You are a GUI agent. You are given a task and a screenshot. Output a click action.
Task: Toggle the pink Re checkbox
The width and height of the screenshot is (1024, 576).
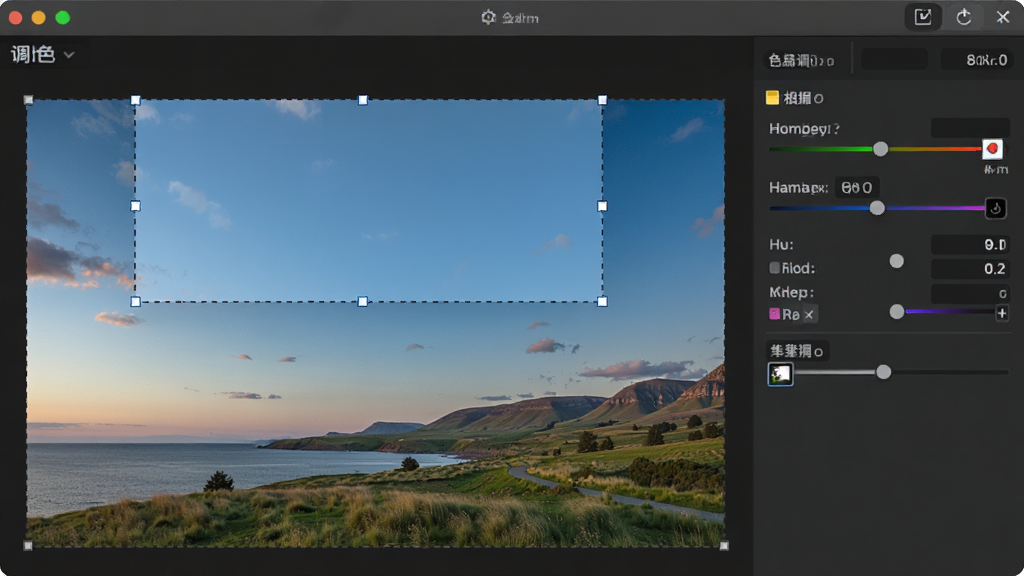point(775,314)
